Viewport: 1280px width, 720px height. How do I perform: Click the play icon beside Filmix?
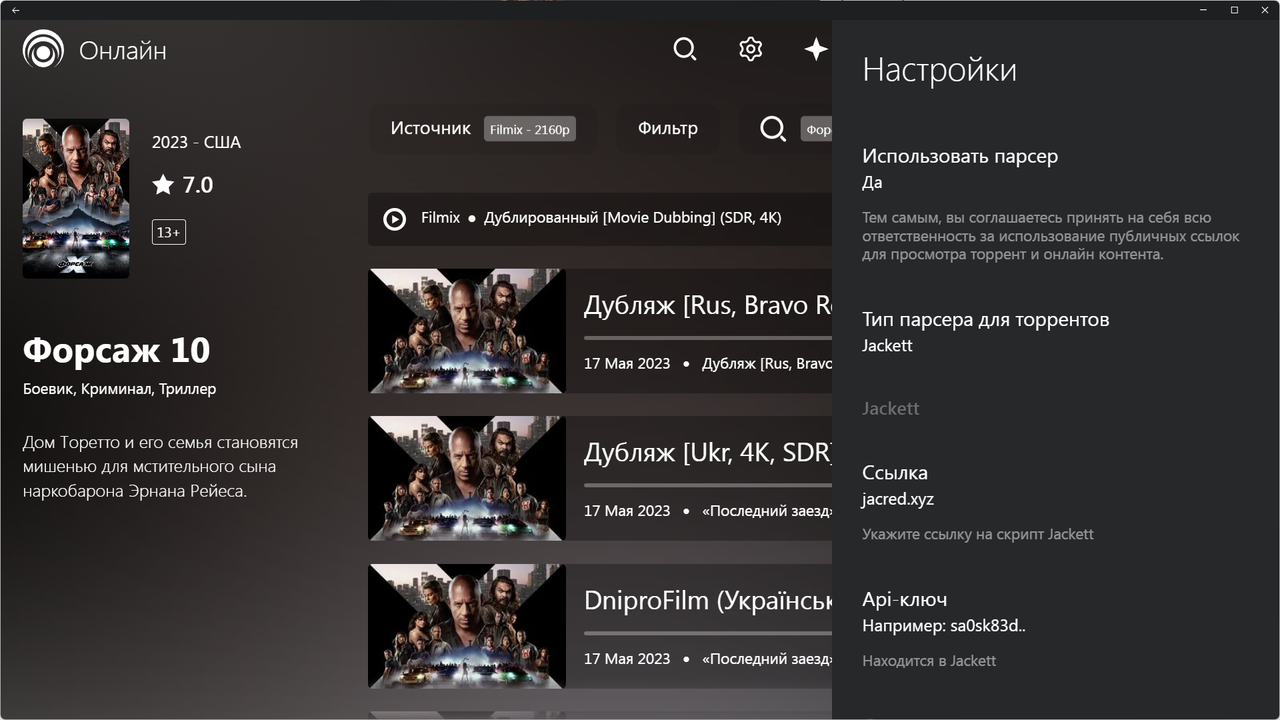coord(395,218)
